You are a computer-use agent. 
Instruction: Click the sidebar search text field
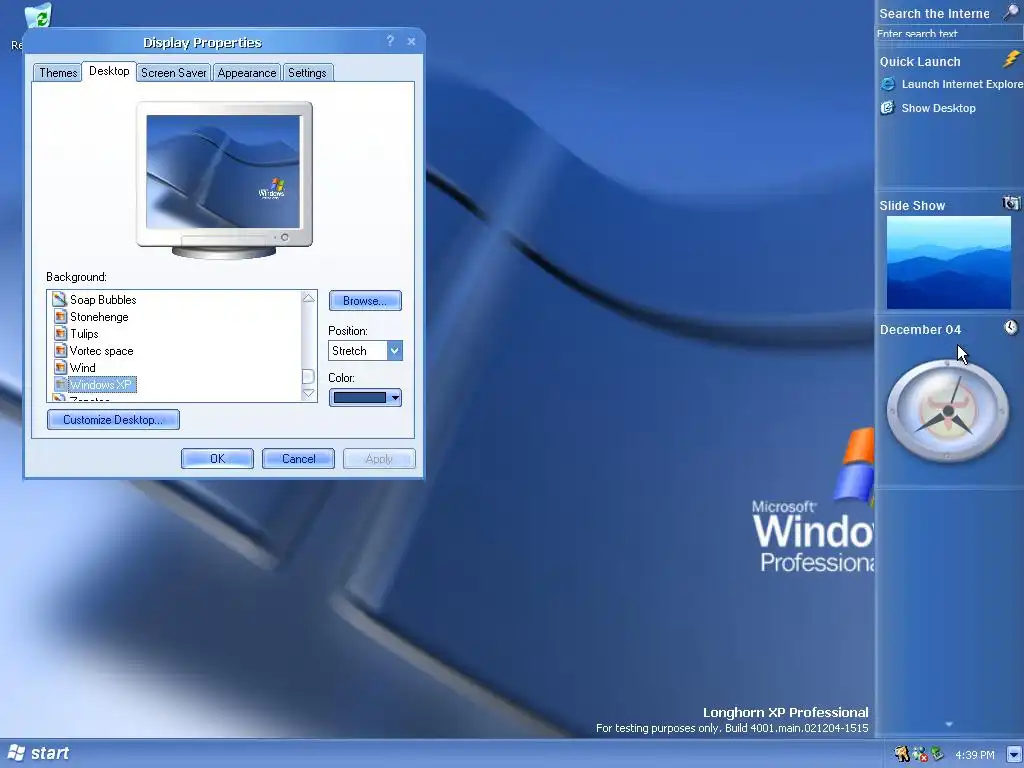coord(948,33)
